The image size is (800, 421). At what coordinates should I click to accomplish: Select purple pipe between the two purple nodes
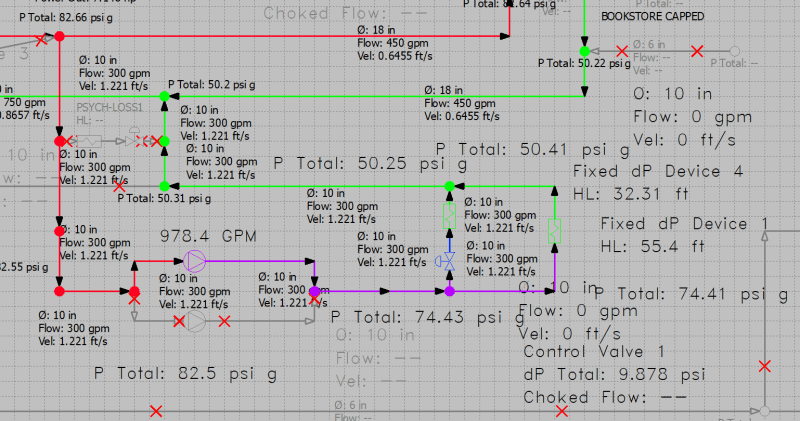pos(382,291)
